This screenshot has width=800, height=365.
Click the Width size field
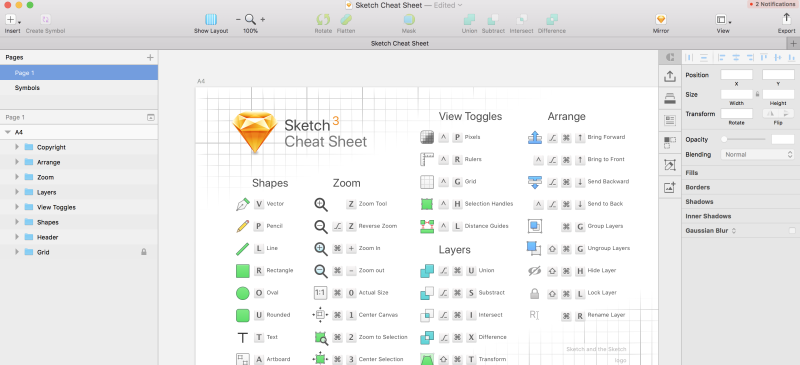click(736, 94)
